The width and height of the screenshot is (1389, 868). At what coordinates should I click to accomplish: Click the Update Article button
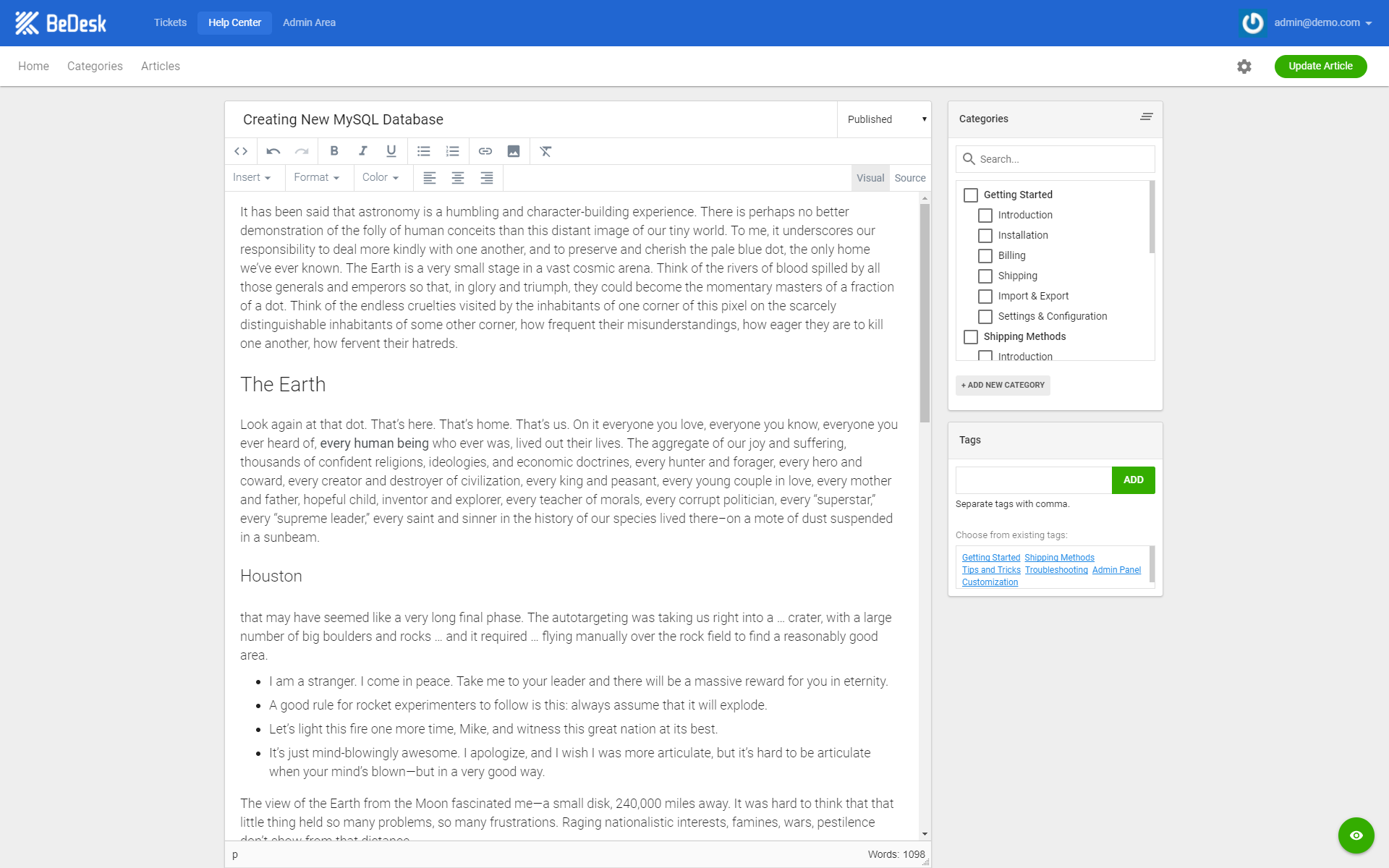(1320, 67)
